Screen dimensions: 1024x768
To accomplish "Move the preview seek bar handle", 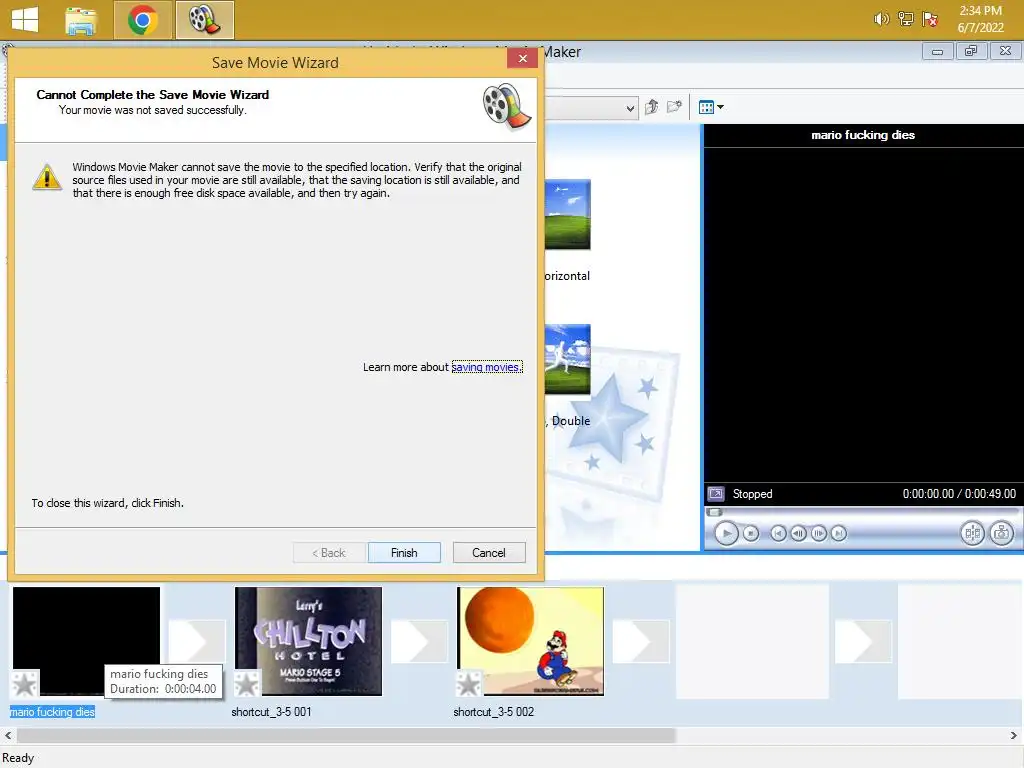I will coord(715,513).
